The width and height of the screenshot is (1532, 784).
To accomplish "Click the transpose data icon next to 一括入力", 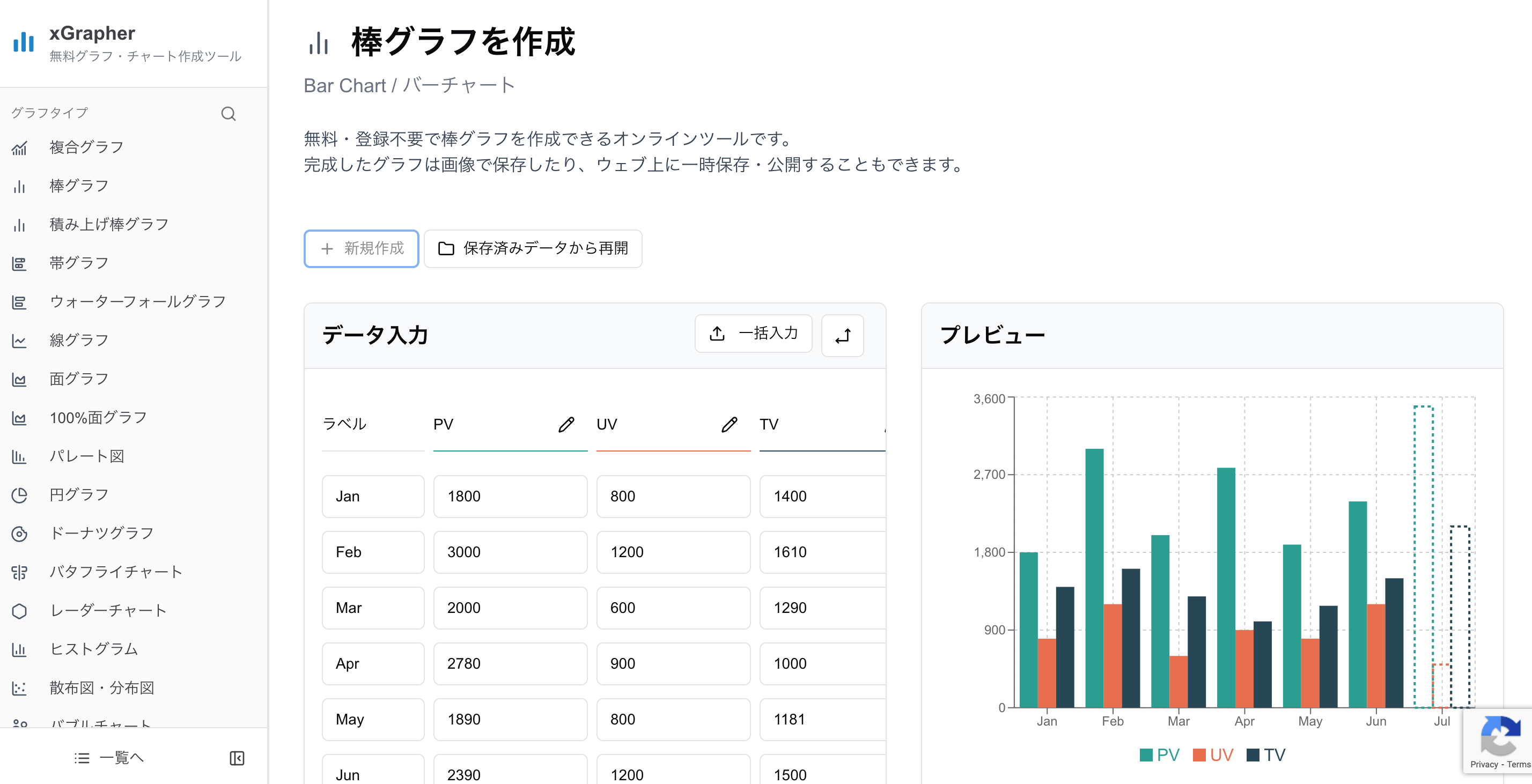I will click(842, 336).
